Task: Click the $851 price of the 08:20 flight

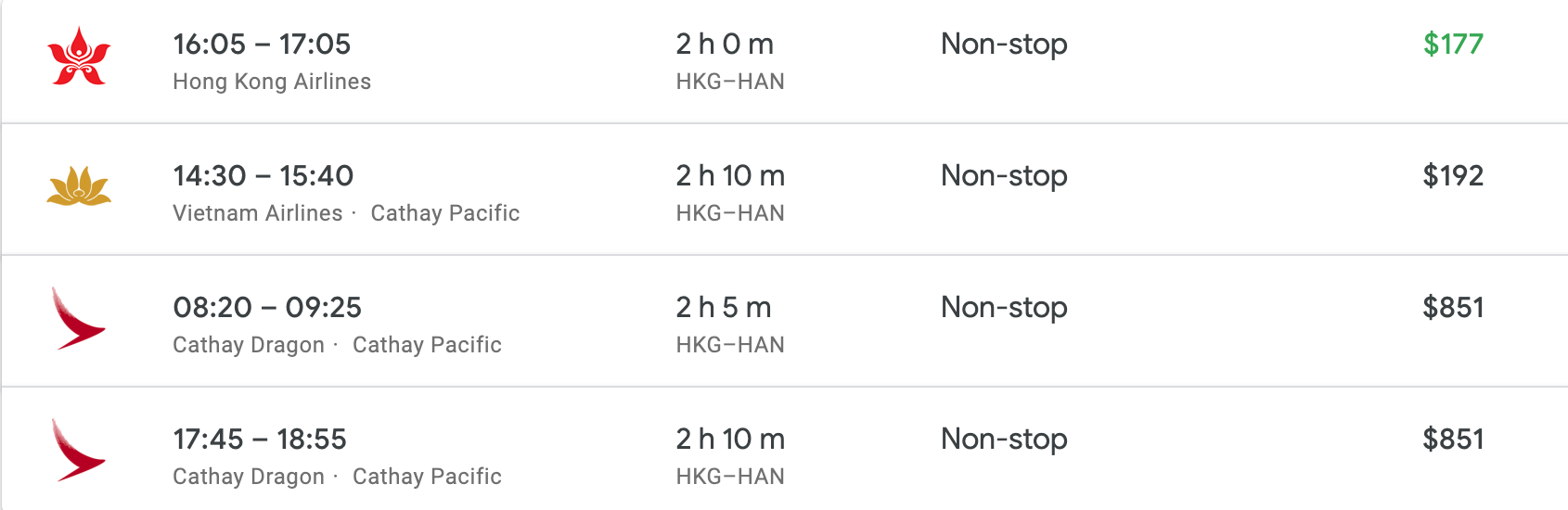Action: (x=1453, y=307)
